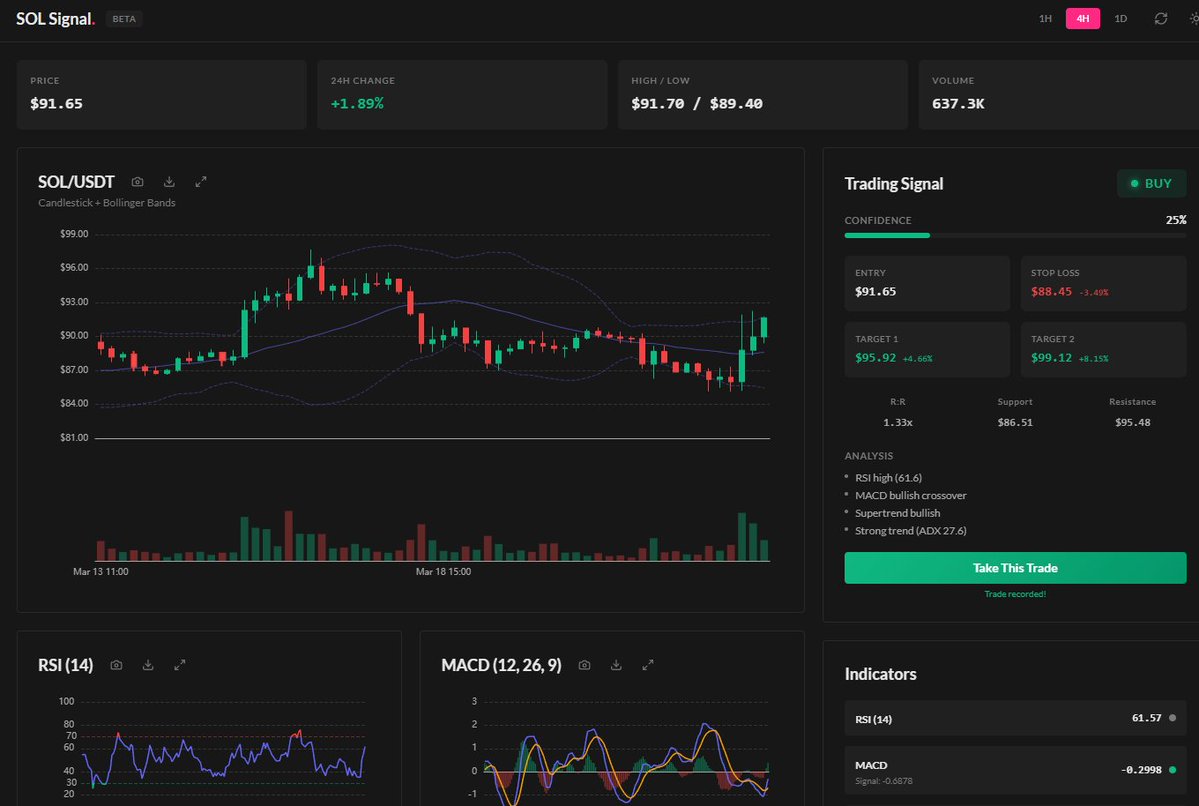
Task: Click the Mar 18 15:00 axis label
Action: point(444,572)
